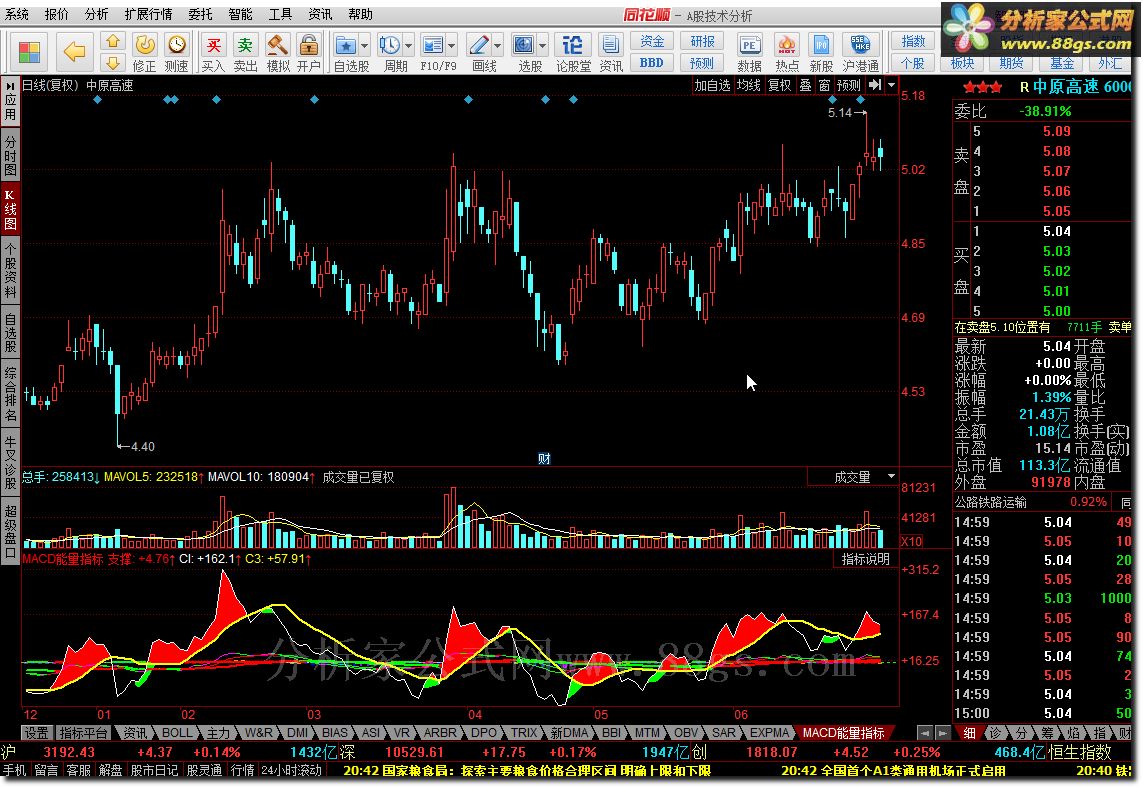Click the BBD button in the toolbar
The height and width of the screenshot is (787, 1143).
point(652,63)
